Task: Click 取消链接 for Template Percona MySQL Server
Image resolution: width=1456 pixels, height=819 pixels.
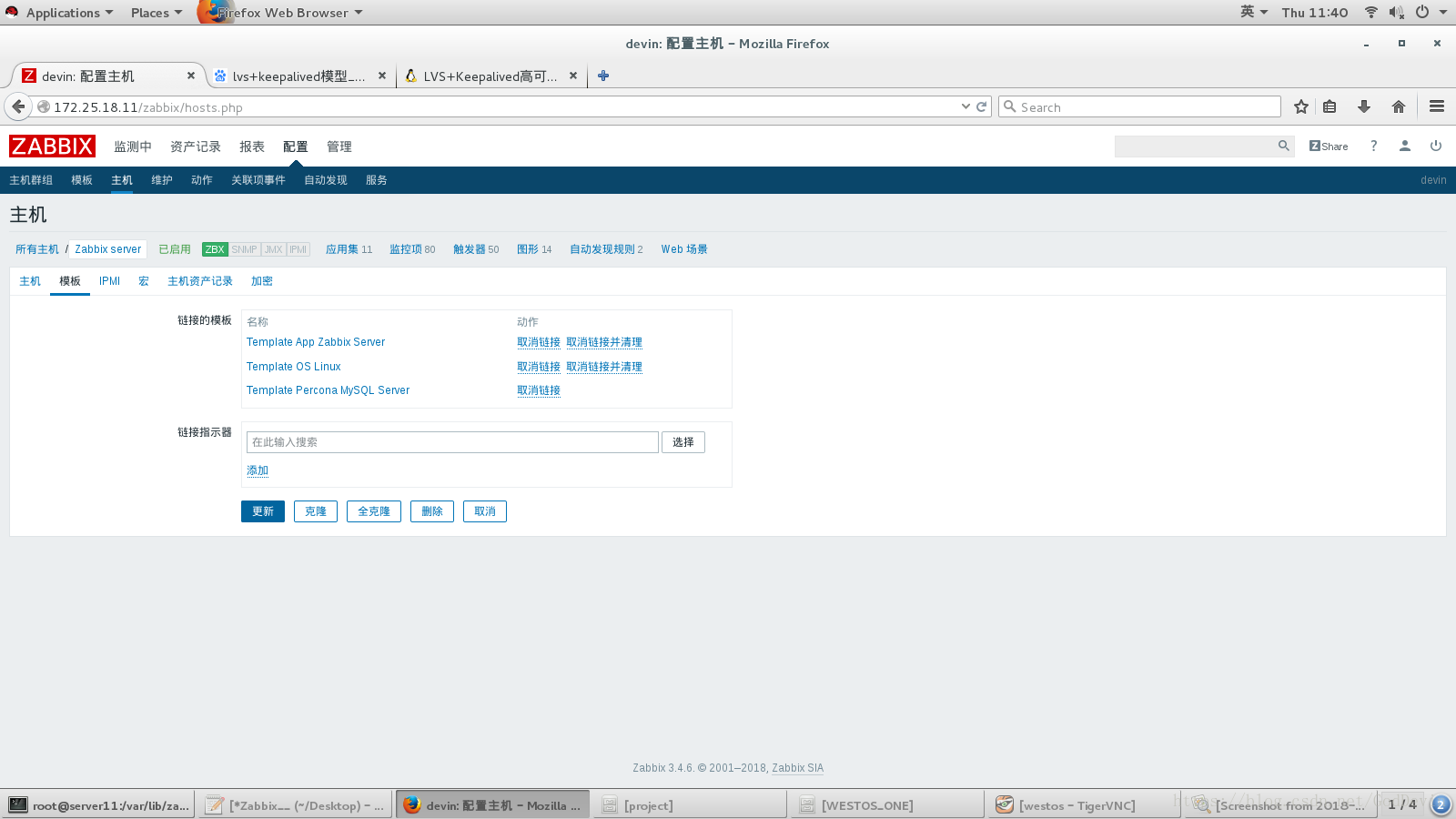Action: pos(539,390)
